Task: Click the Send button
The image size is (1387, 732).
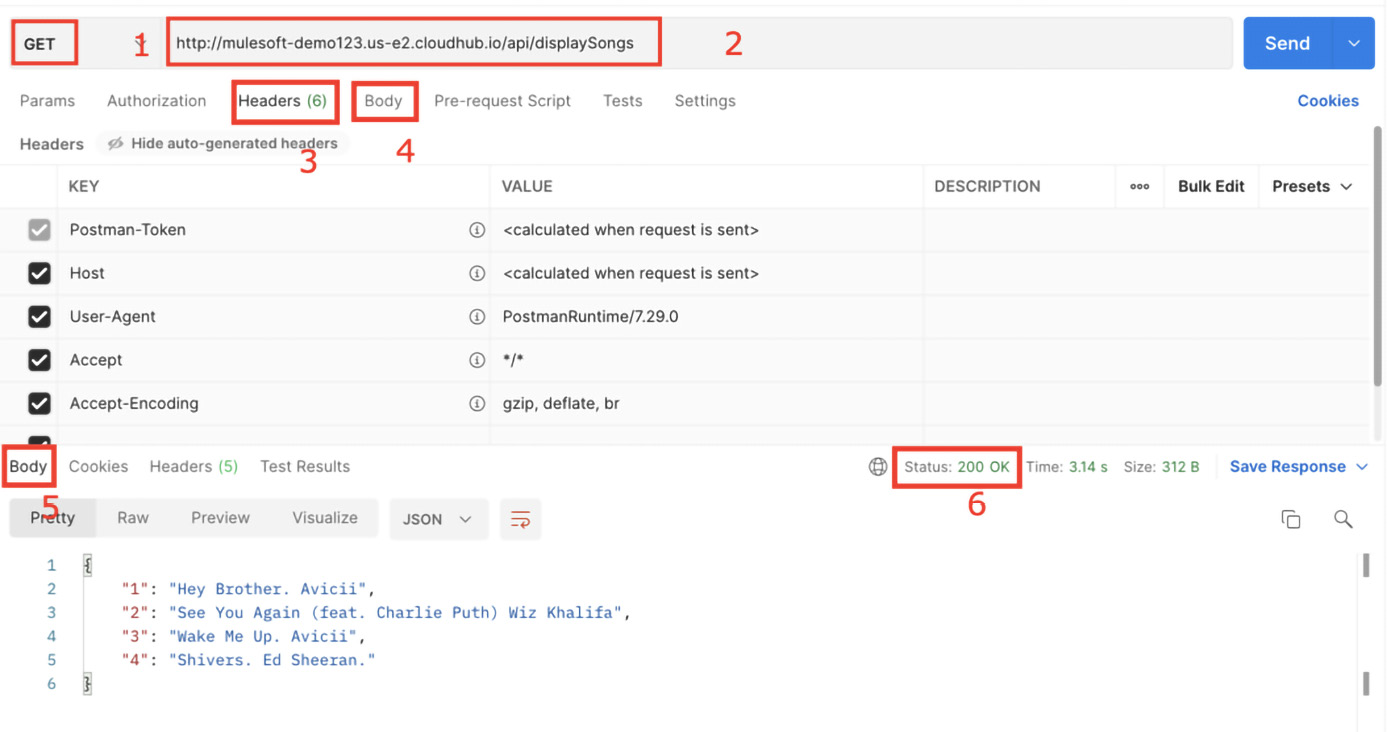Action: tap(1287, 43)
